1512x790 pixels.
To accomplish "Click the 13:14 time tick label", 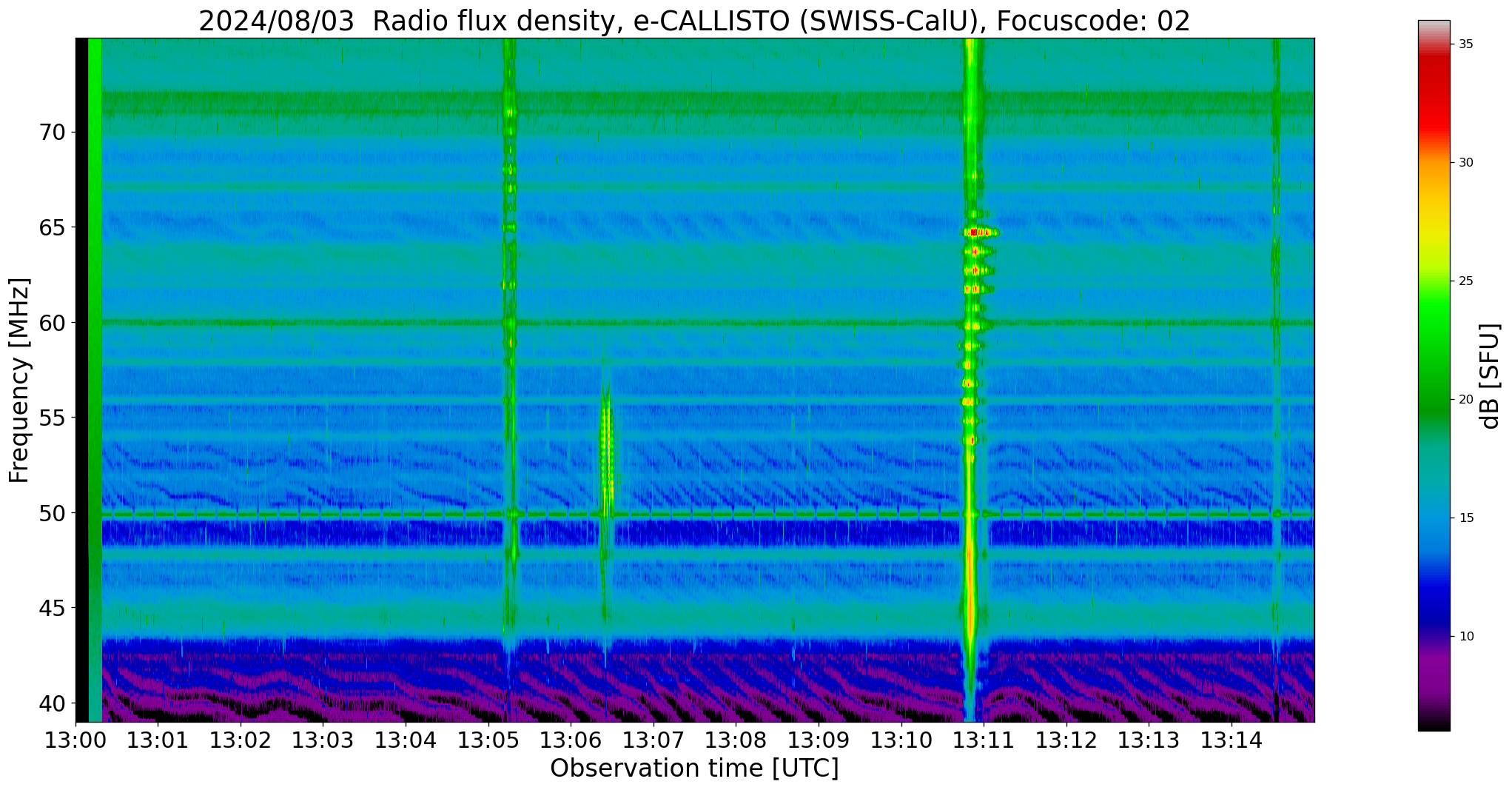I will pos(1231,740).
